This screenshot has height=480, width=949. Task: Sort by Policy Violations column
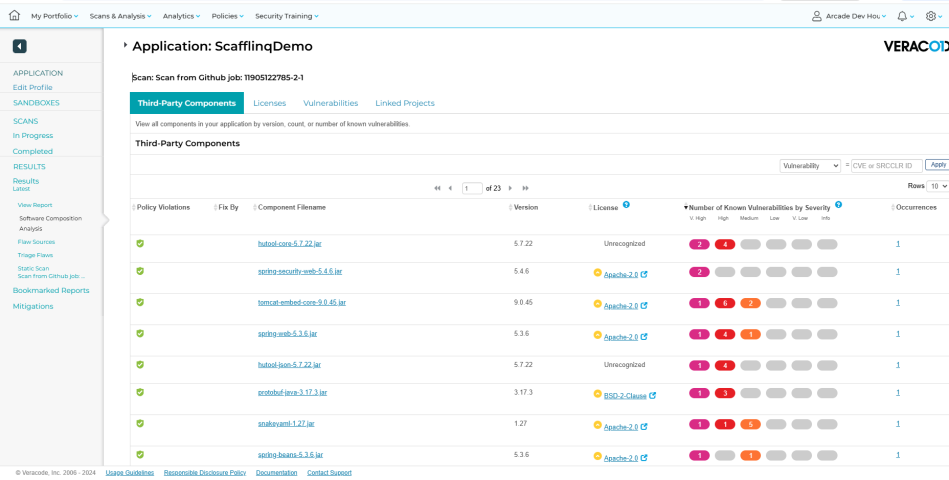[163, 208]
